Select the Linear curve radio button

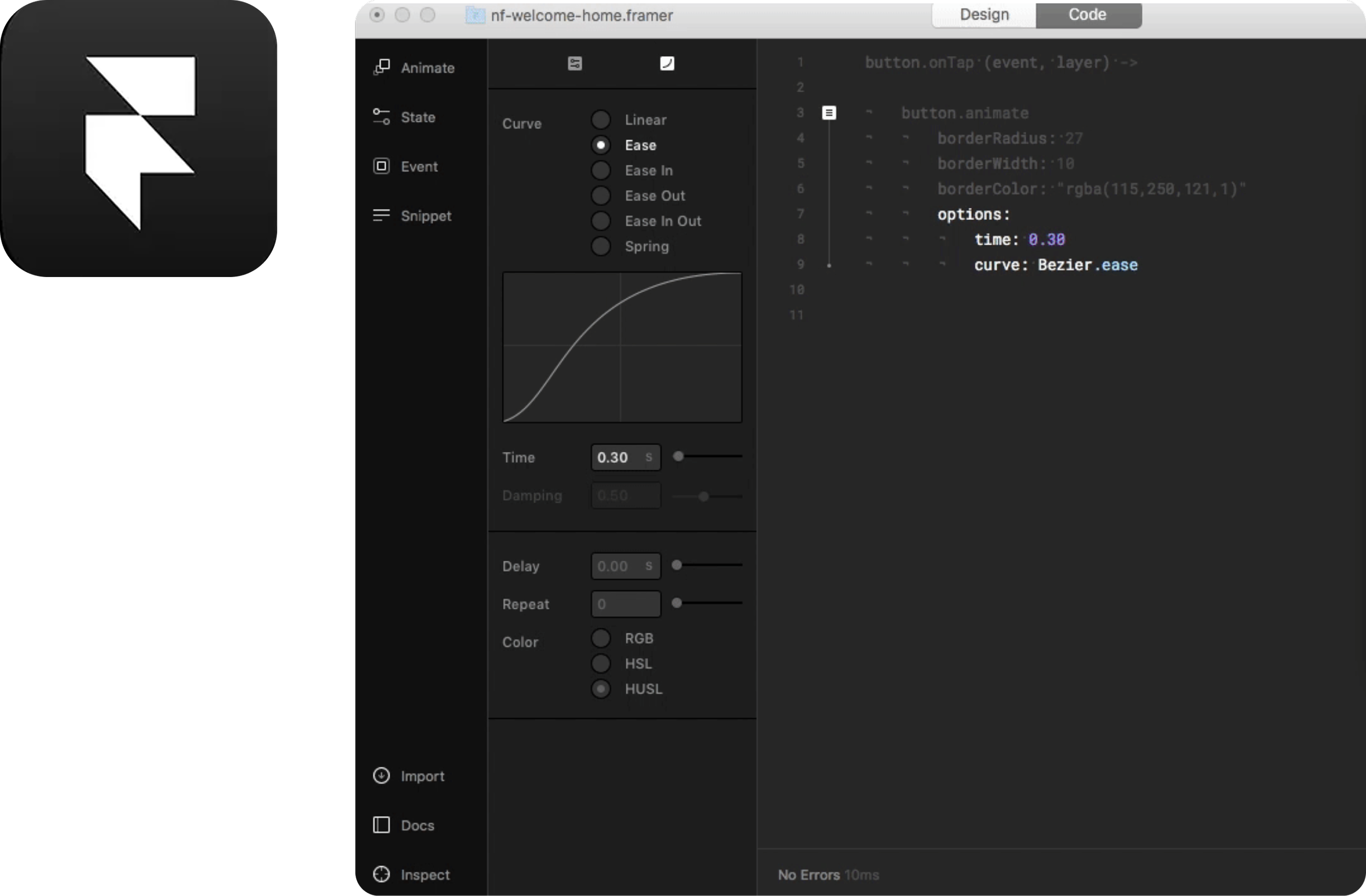coord(601,120)
